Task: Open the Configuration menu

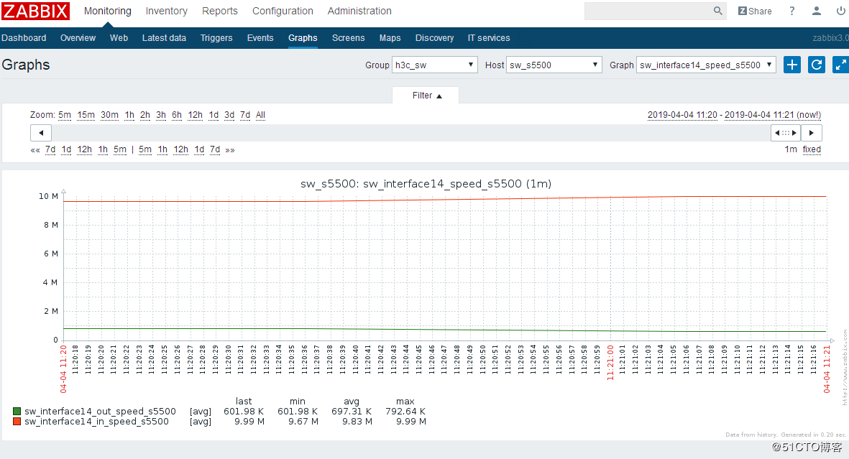Action: click(x=283, y=11)
